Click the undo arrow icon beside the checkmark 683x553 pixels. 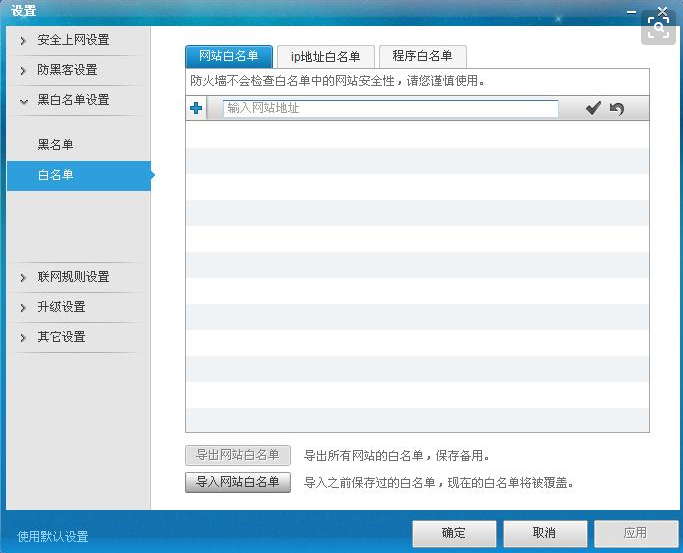click(x=616, y=108)
